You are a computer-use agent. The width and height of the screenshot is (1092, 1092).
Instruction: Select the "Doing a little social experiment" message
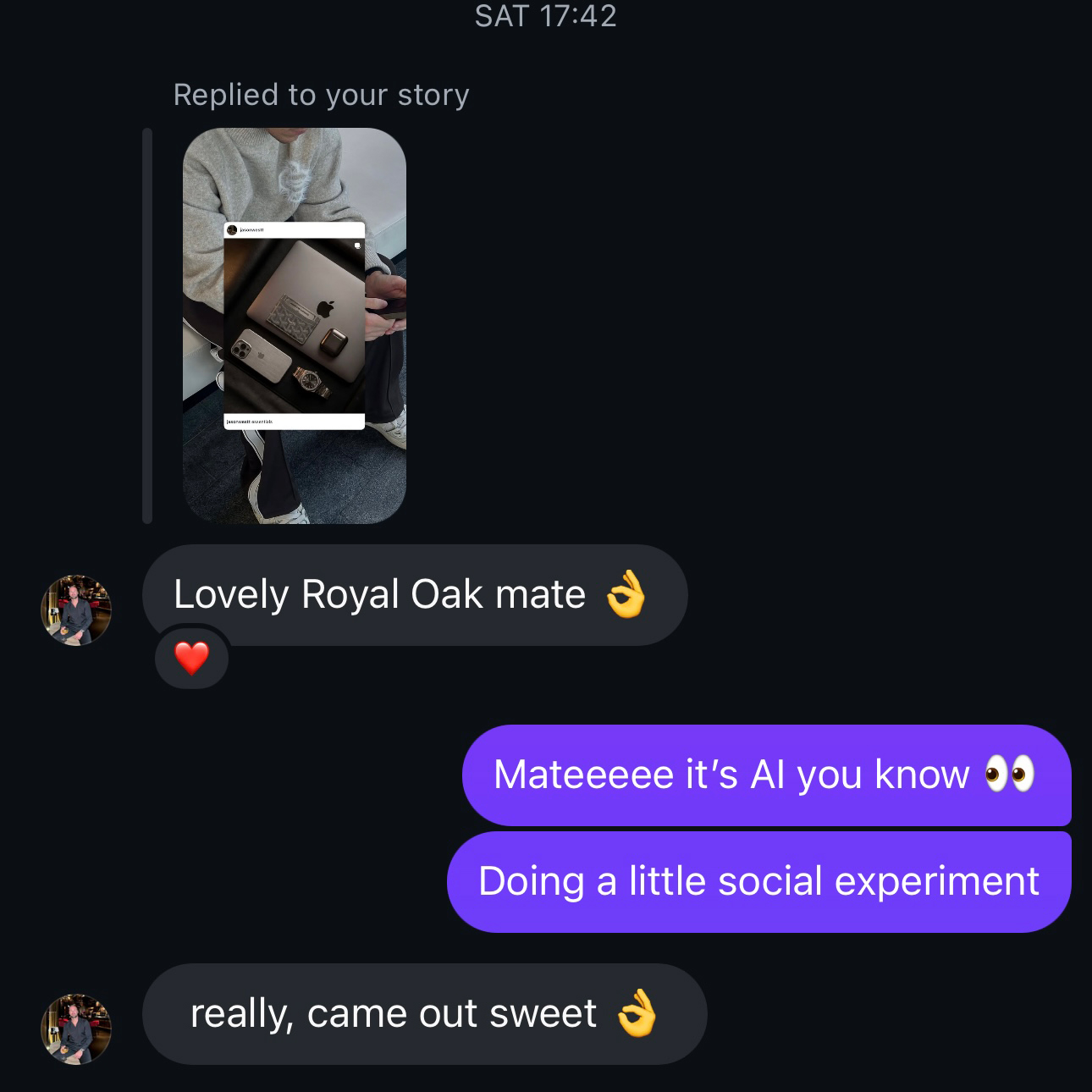758,881
